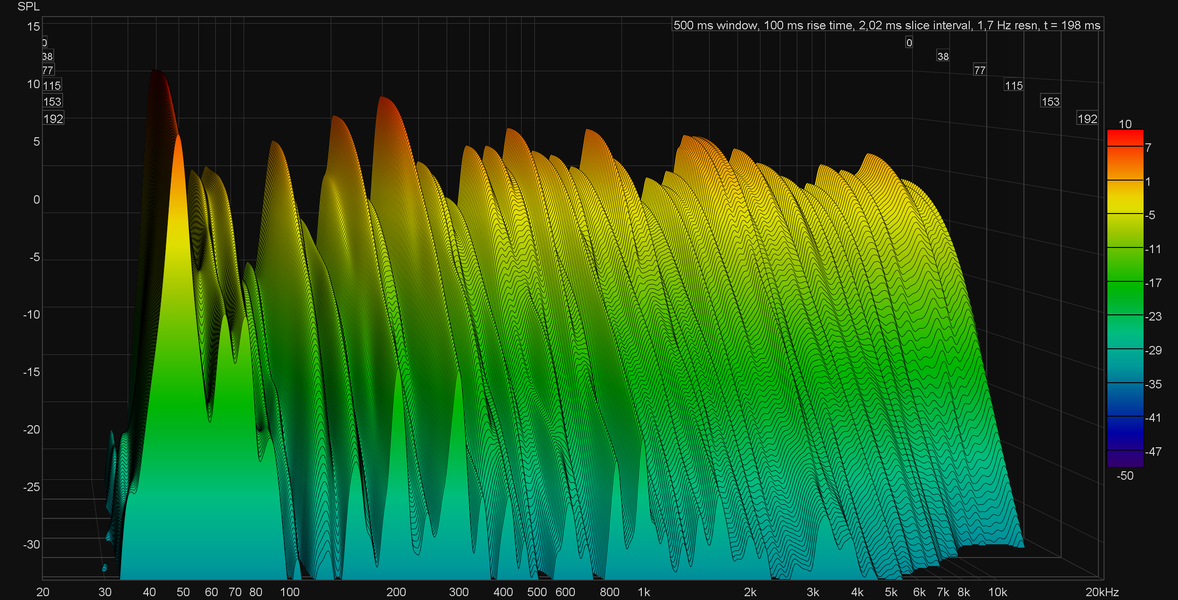Click the 77 time label on the right
The height and width of the screenshot is (600, 1178).
[x=980, y=70]
